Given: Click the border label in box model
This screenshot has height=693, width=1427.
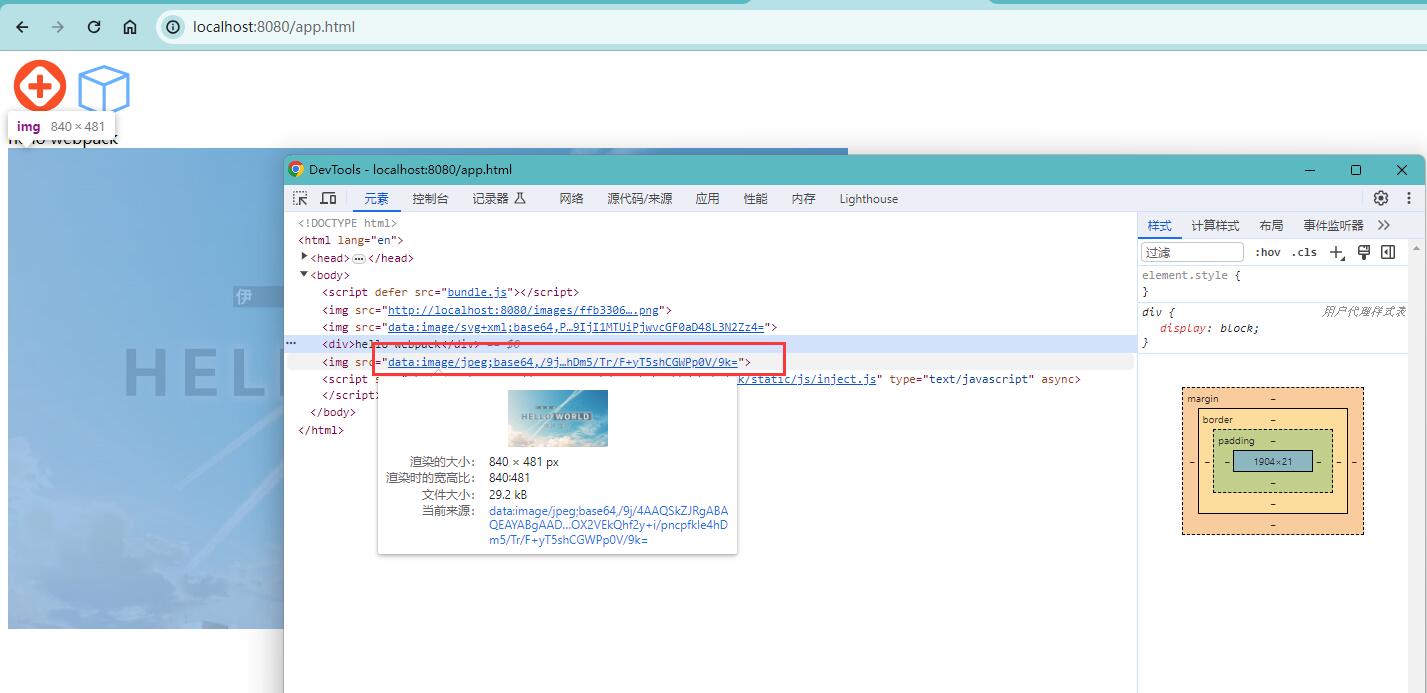Looking at the screenshot, I should coord(1218,420).
